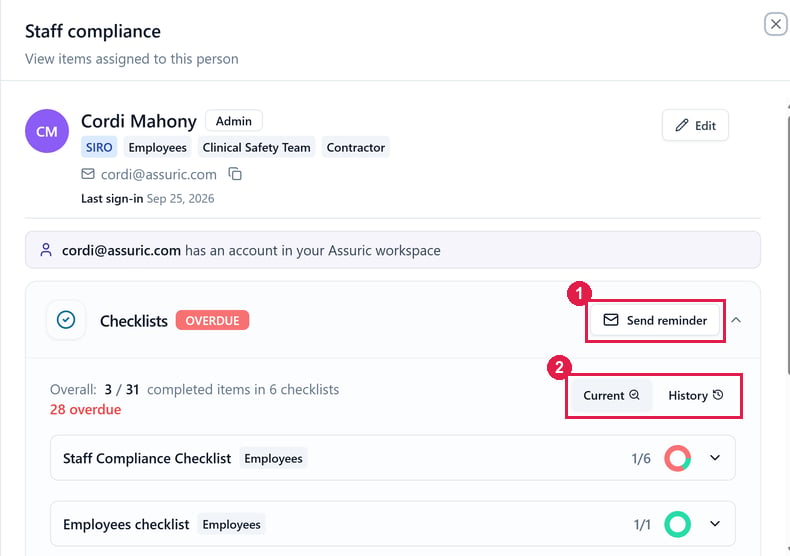
Task: Switch to the History tab
Action: pyautogui.click(x=695, y=395)
